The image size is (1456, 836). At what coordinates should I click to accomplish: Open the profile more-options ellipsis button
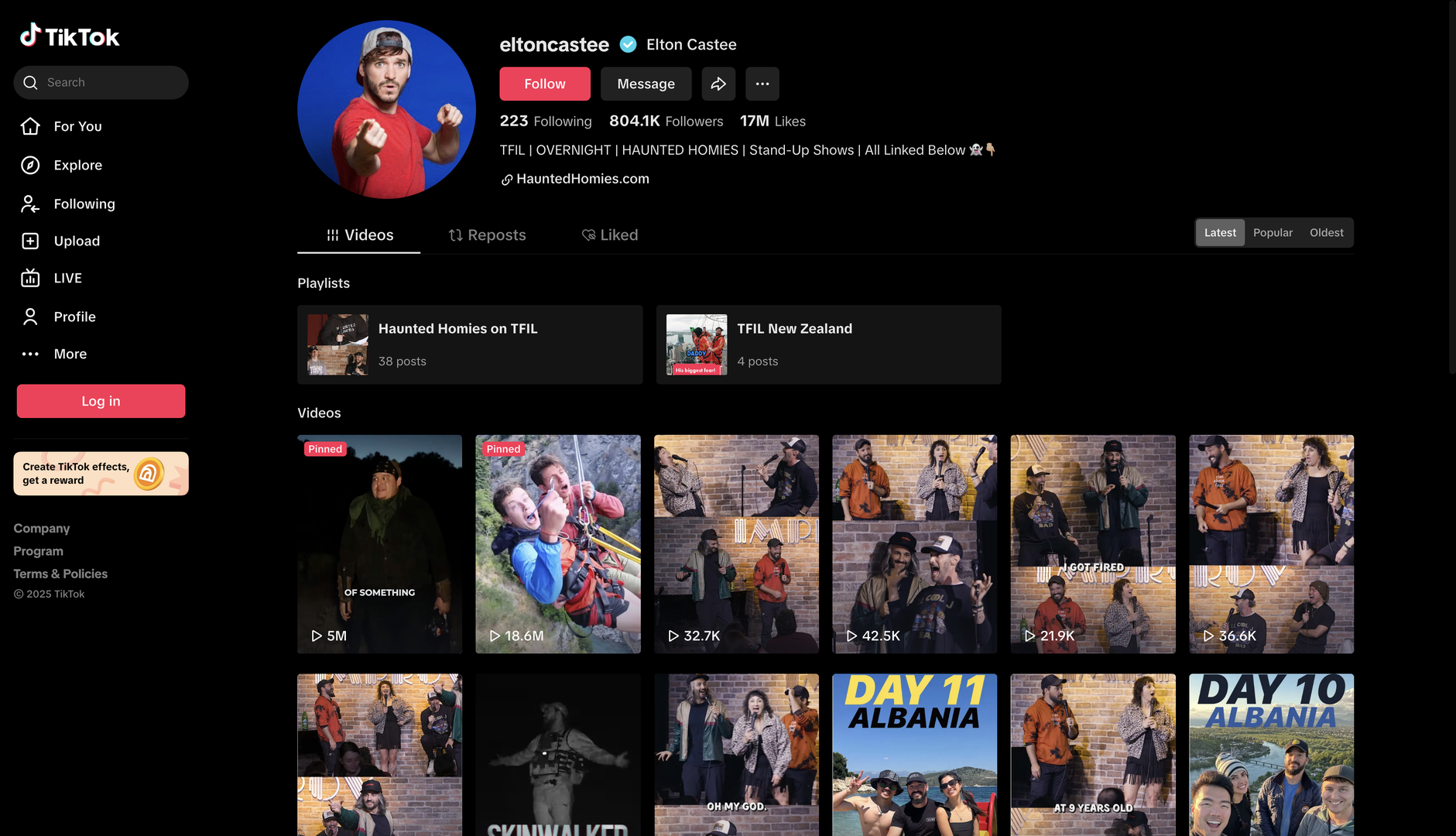(762, 84)
